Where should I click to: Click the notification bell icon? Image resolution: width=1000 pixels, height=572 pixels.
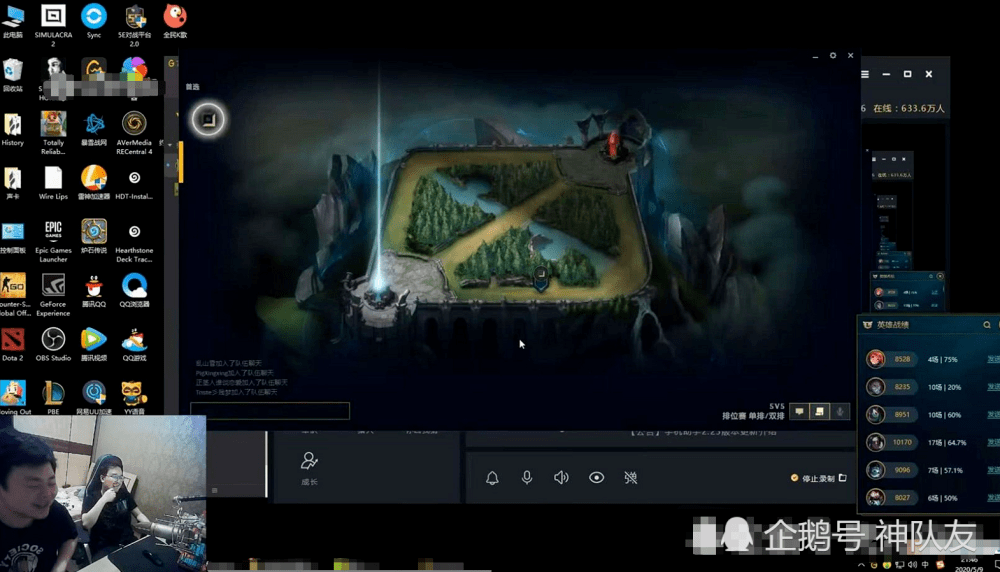(x=492, y=478)
